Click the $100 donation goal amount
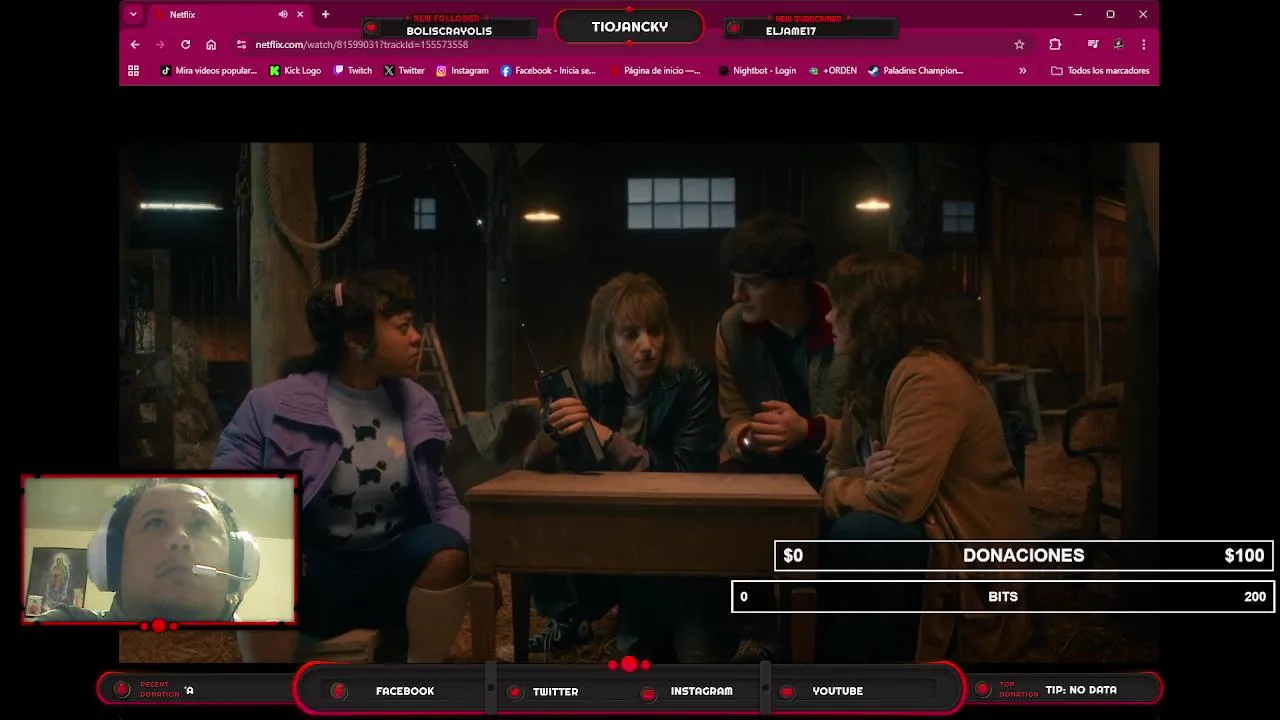The width and height of the screenshot is (1280, 720). click(x=1244, y=555)
